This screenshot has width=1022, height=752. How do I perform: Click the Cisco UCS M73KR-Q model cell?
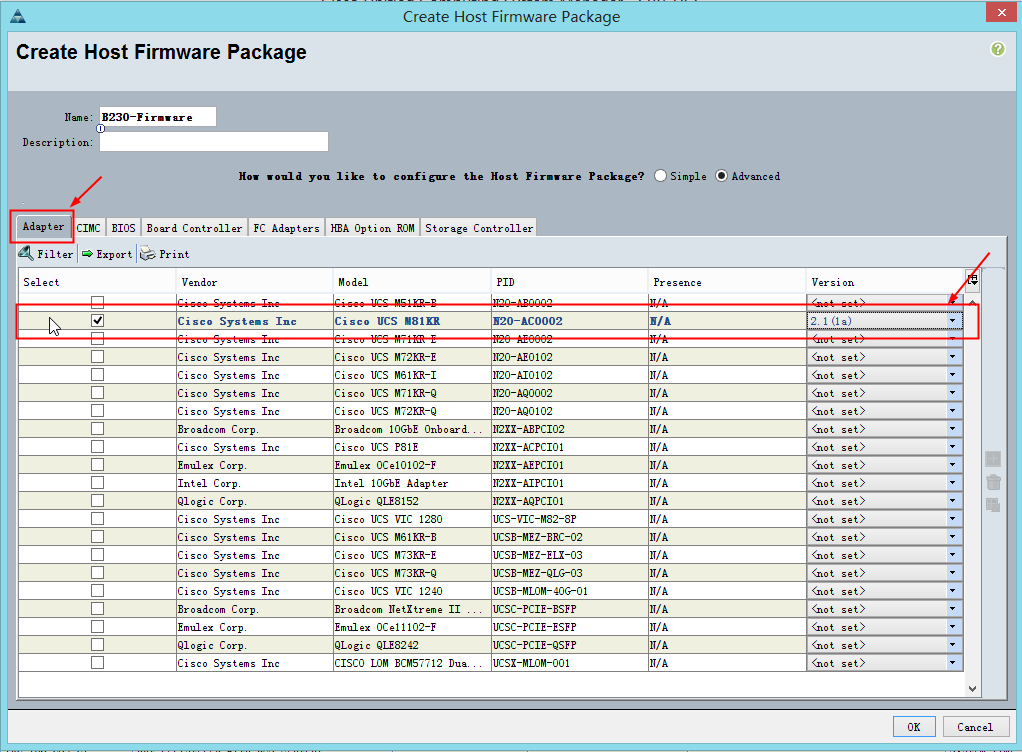pos(411,573)
